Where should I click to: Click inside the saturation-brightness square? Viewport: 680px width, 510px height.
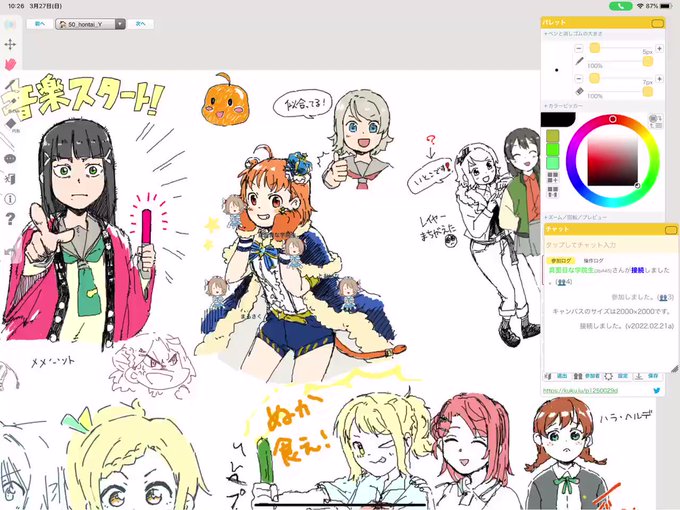[x=612, y=160]
